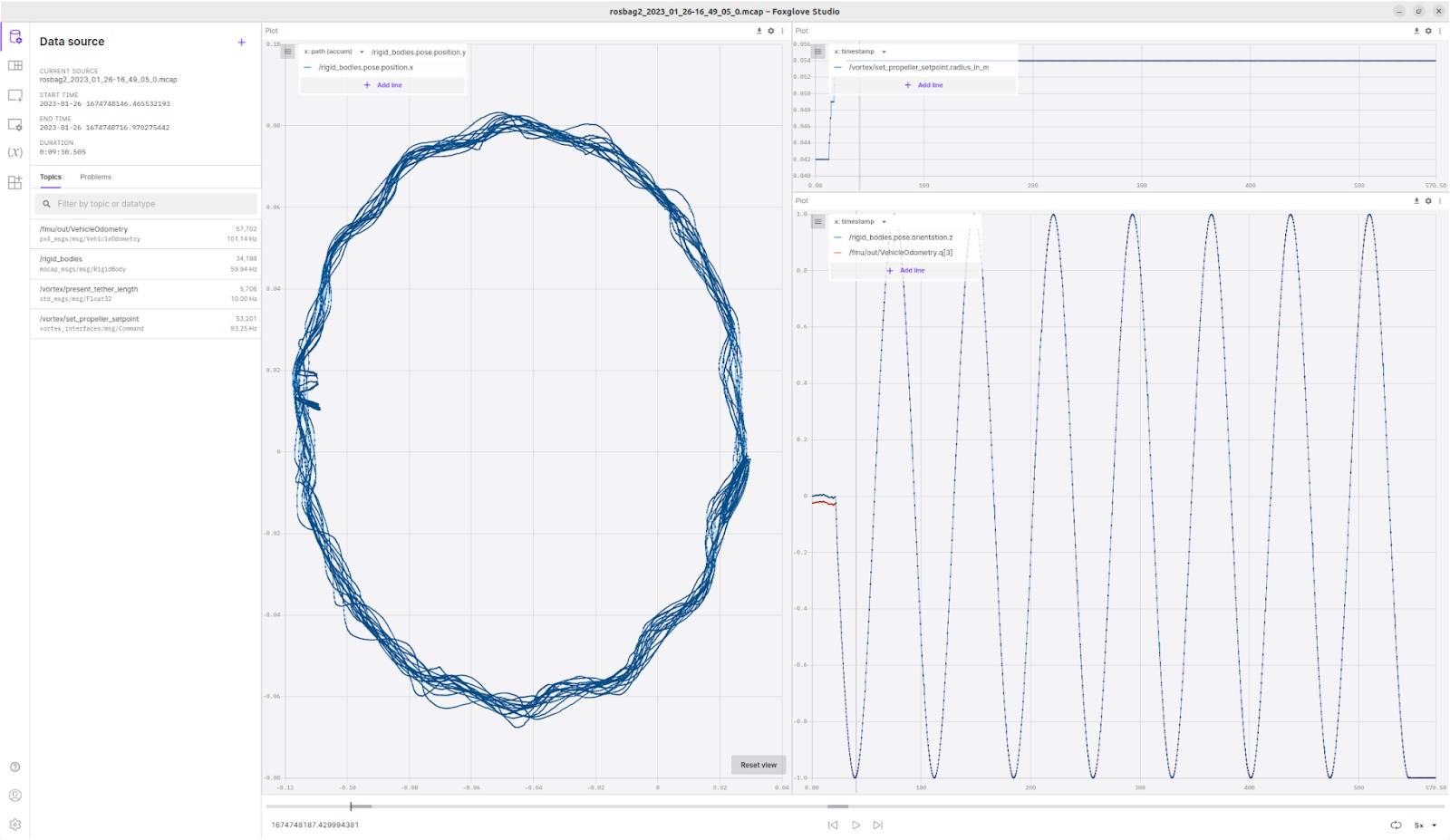Switch to the Problems tab

pos(95,177)
